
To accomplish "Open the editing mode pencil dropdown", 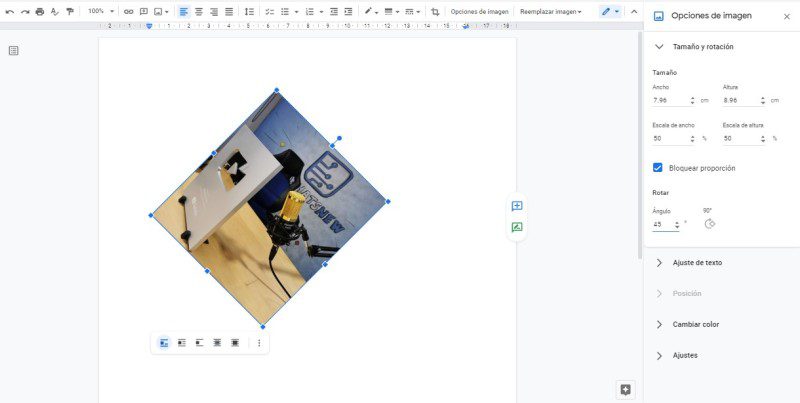I will coord(610,11).
